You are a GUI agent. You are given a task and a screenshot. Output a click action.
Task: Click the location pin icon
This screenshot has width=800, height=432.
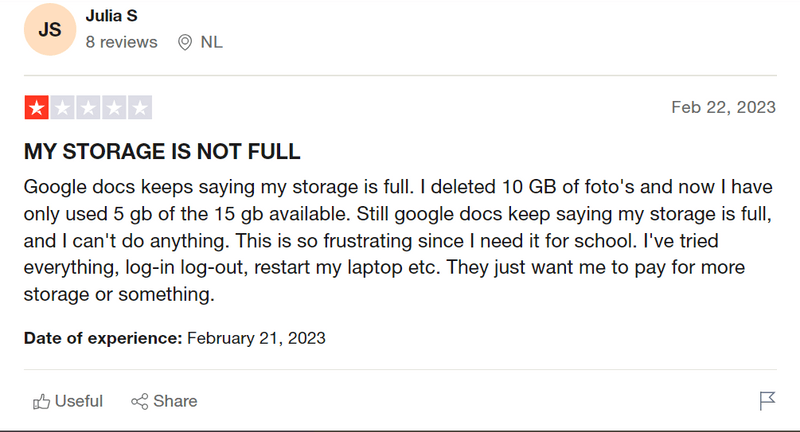[184, 42]
